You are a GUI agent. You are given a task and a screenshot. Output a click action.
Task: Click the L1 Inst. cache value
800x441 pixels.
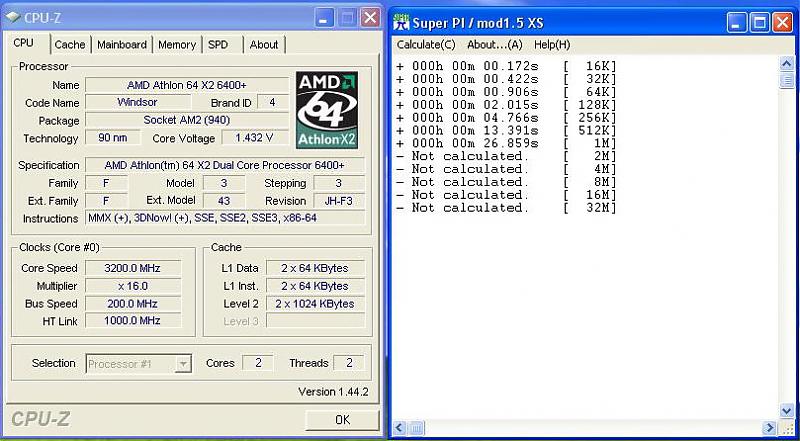pyautogui.click(x=315, y=286)
